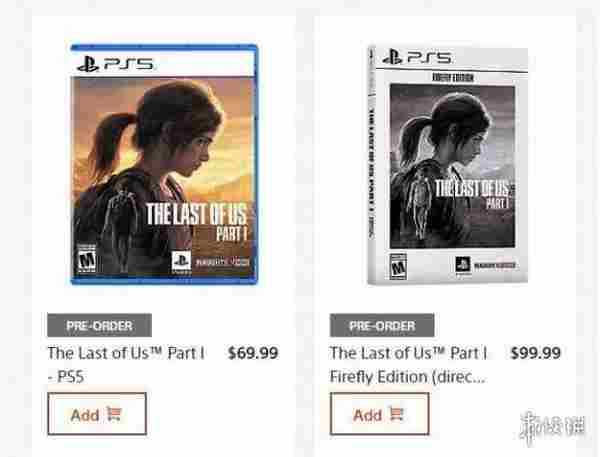Click the cart icon in the $69.99 Add button

point(115,414)
